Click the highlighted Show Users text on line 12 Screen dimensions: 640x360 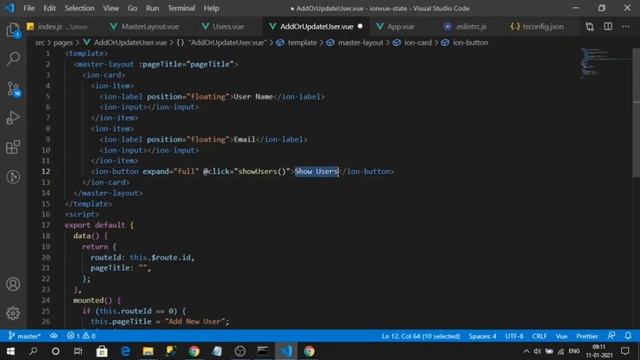click(x=317, y=171)
